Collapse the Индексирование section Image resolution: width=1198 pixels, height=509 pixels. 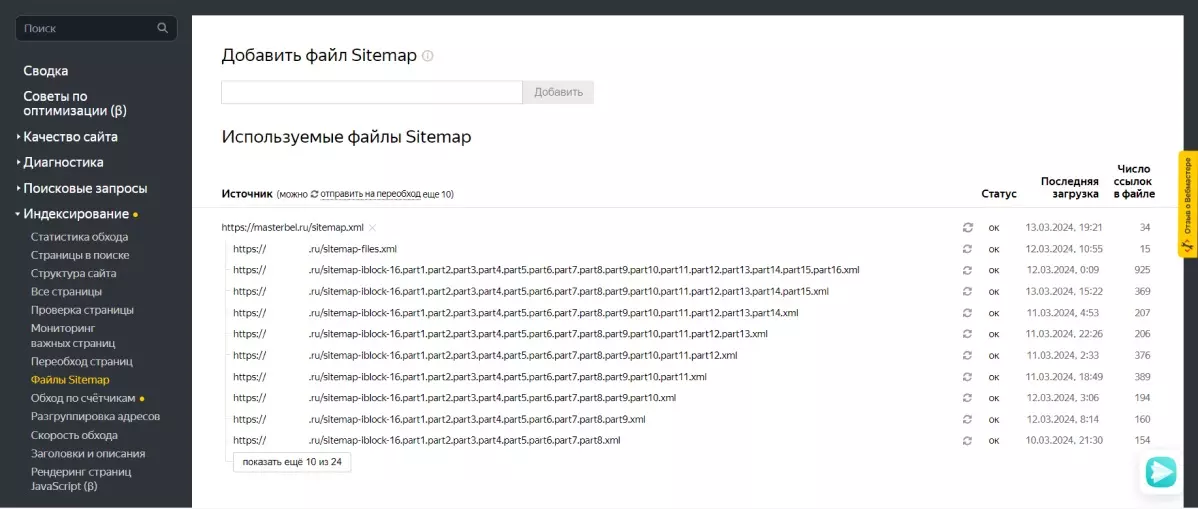76,214
